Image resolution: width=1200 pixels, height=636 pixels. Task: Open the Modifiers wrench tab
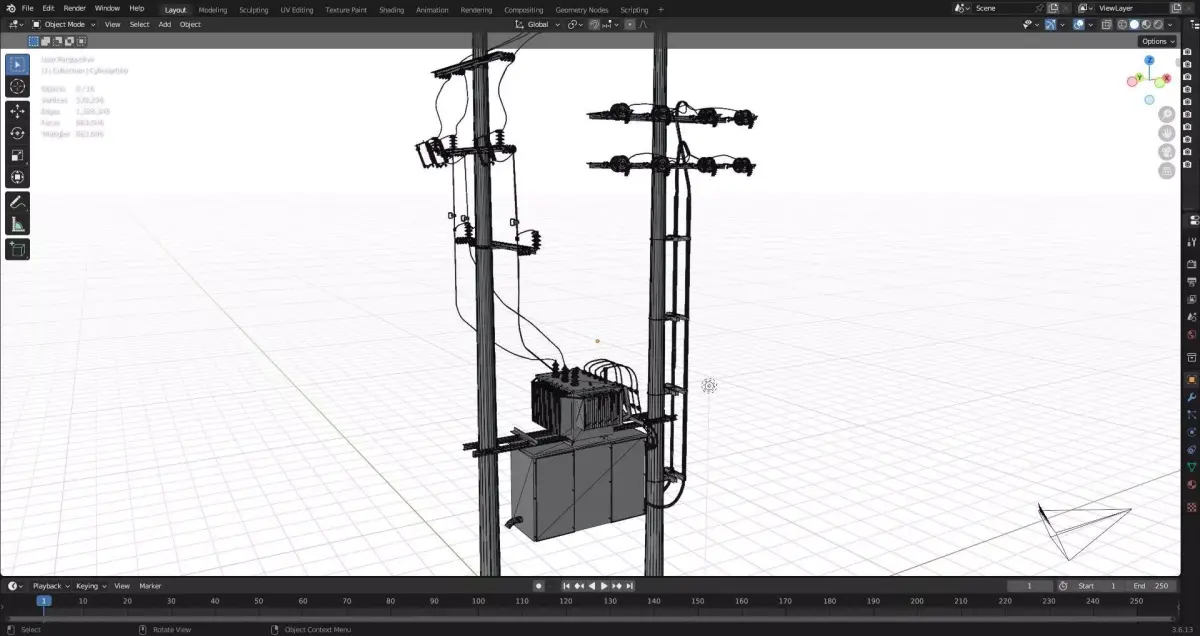pyautogui.click(x=1191, y=398)
